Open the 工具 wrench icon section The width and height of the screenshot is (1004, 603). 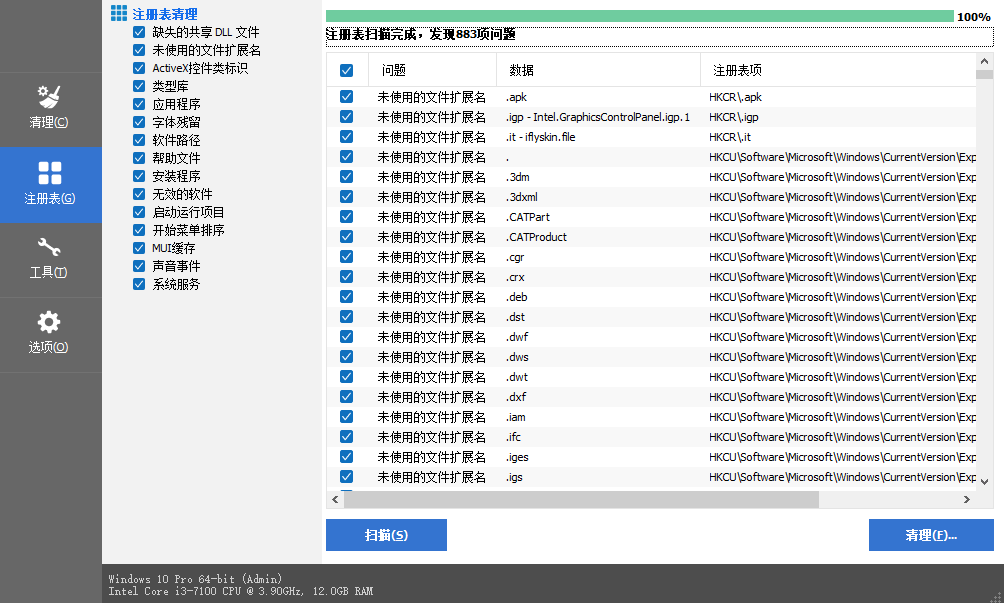tap(49, 258)
